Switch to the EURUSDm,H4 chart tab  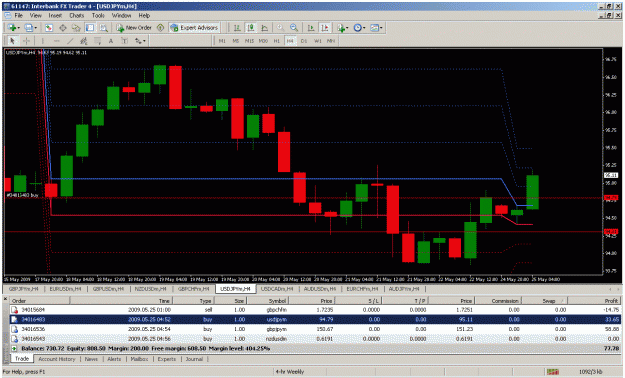65,289
